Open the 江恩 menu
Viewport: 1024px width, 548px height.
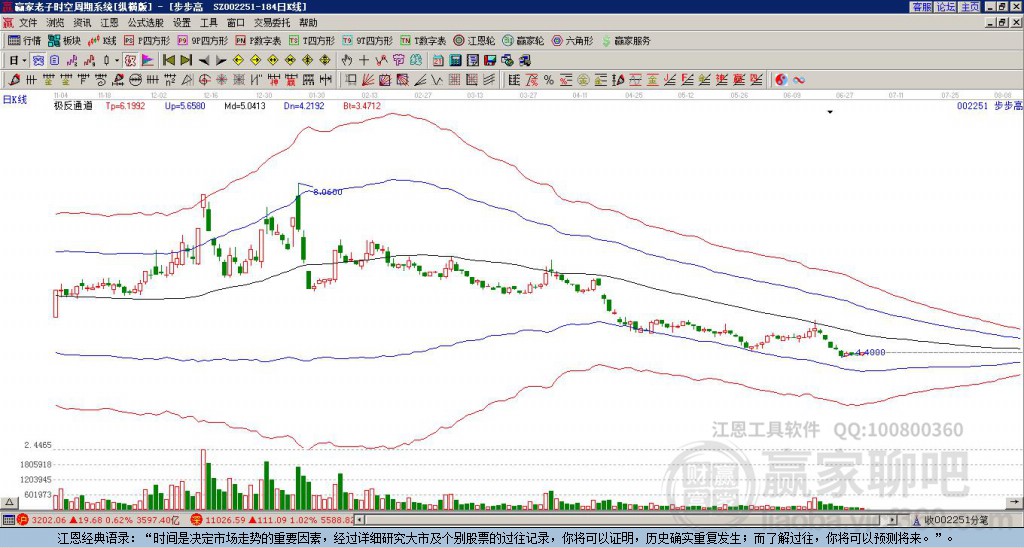point(110,23)
